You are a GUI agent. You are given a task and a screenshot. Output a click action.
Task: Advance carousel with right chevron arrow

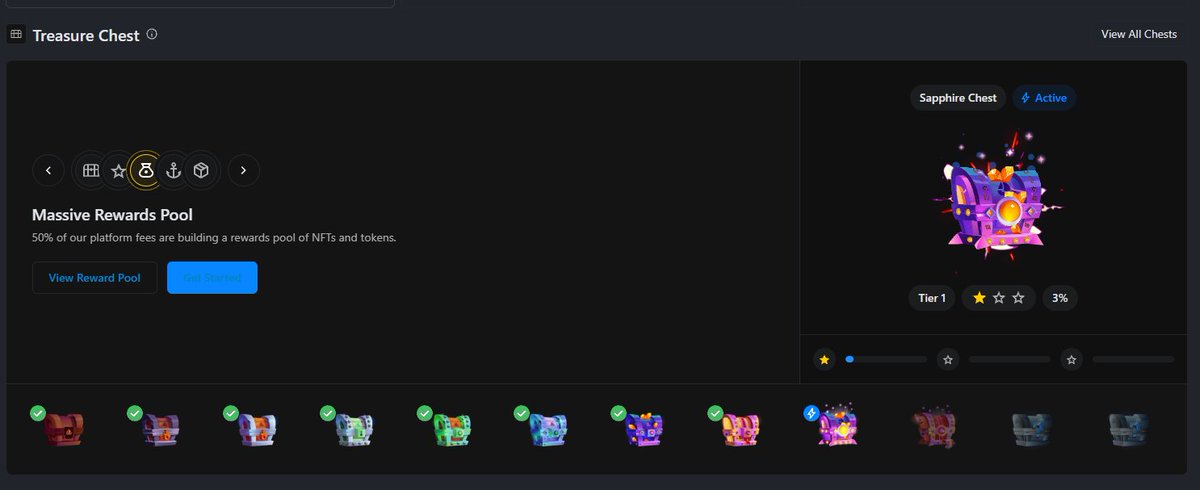(x=244, y=171)
